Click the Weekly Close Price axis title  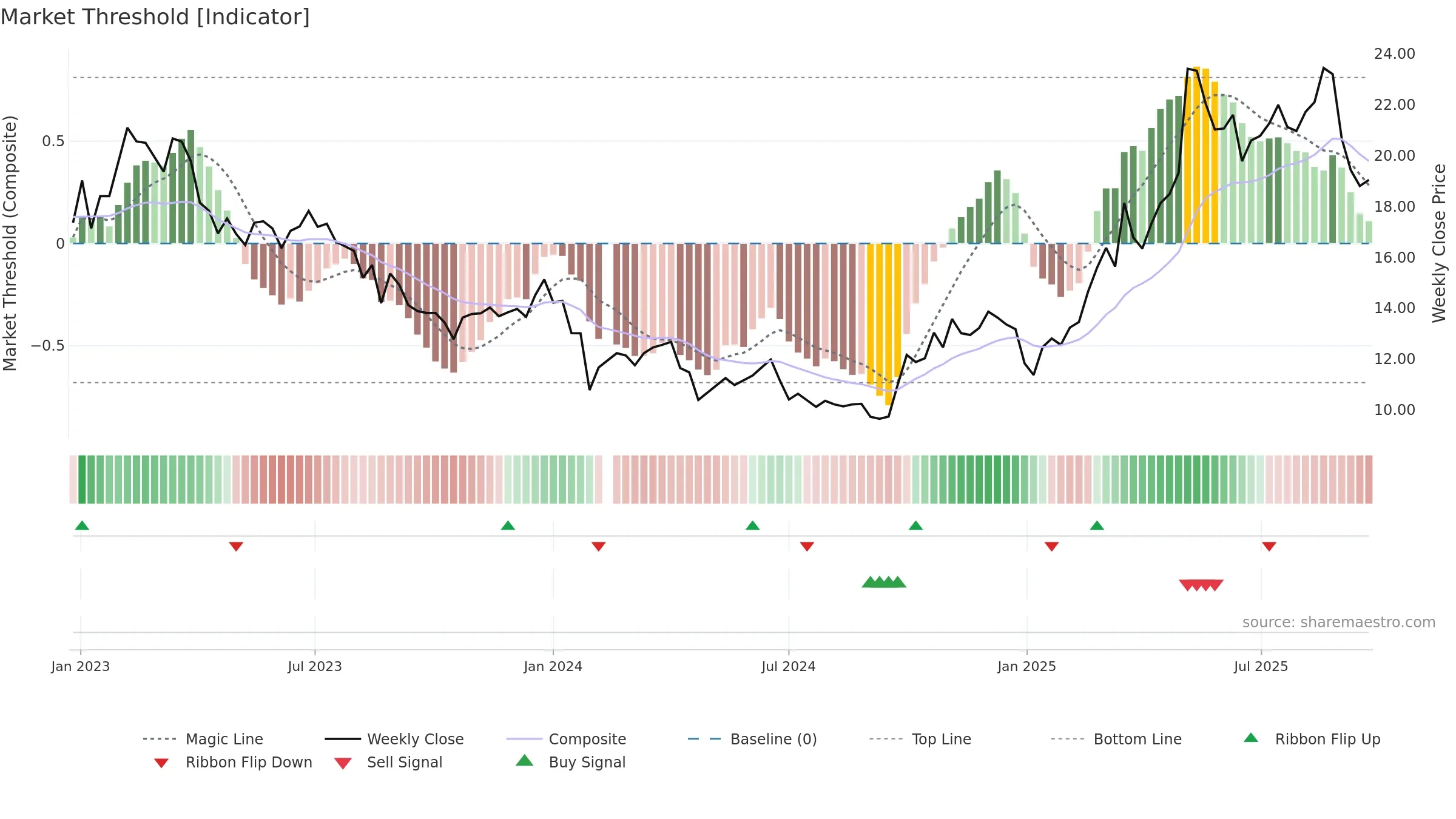click(1439, 243)
